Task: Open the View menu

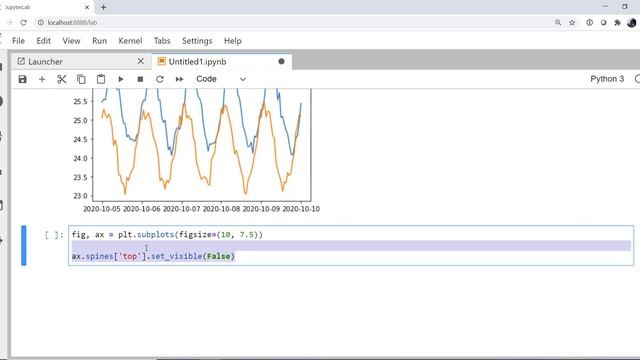Action: point(71,41)
